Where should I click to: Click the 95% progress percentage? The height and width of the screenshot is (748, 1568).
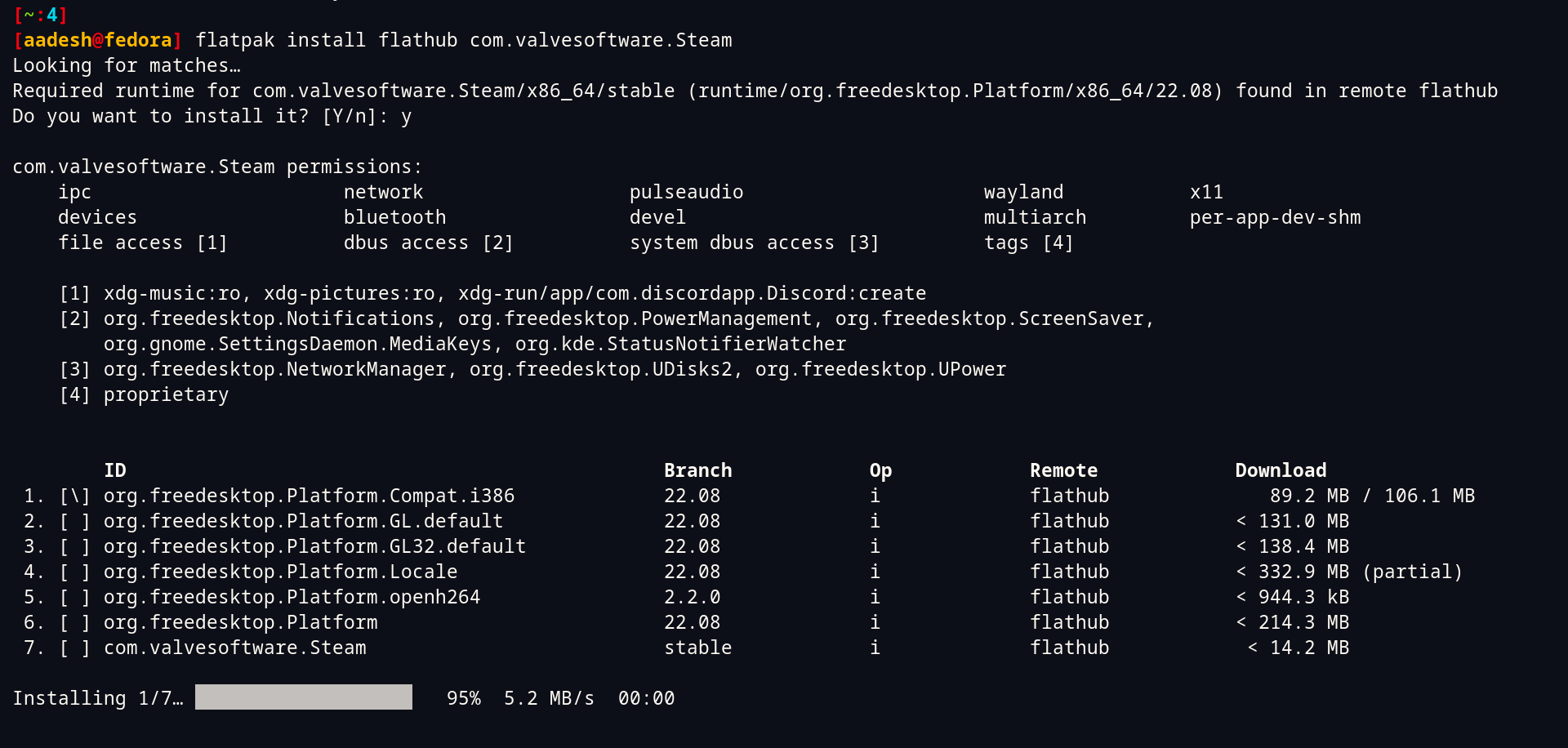pyautogui.click(x=463, y=698)
